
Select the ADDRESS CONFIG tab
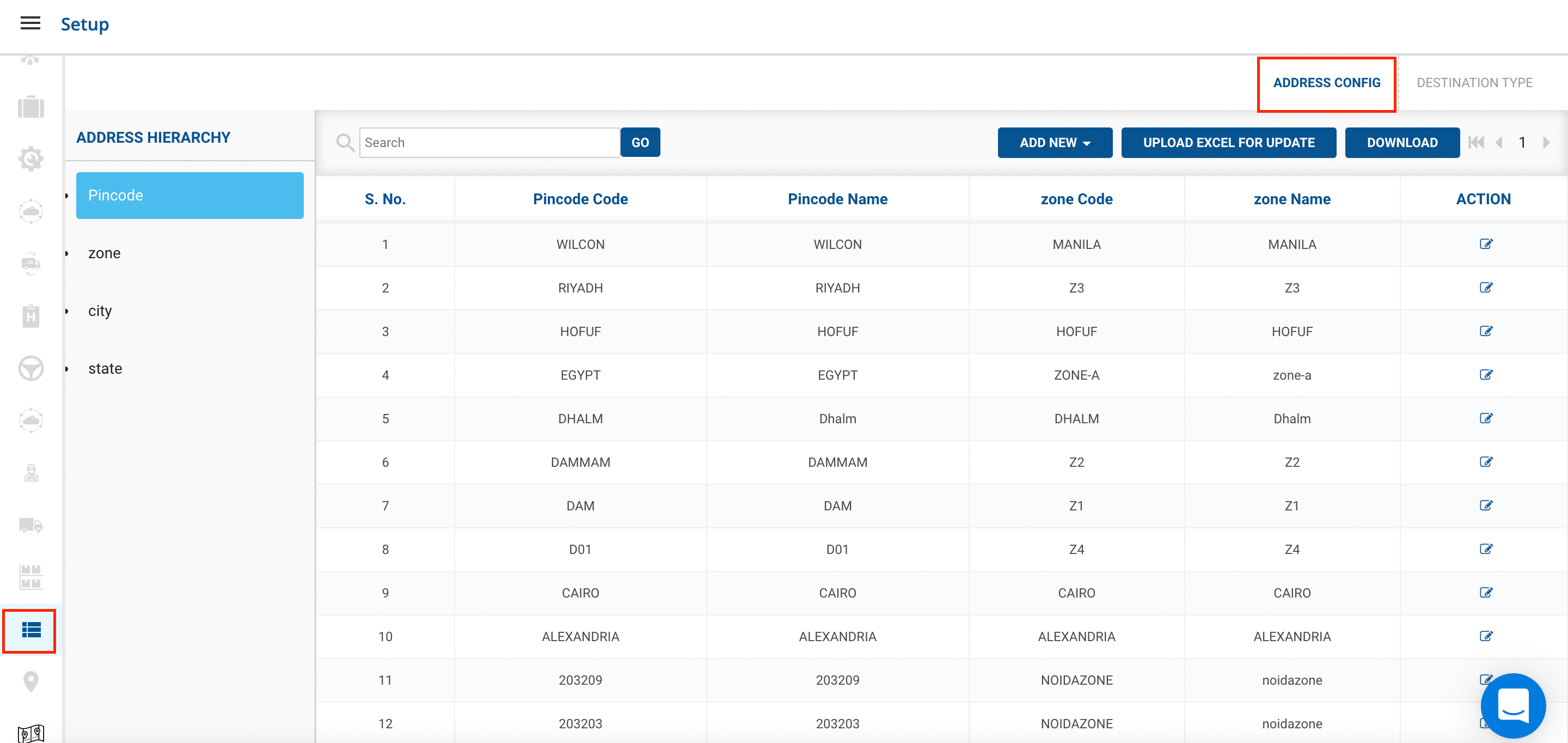click(1326, 83)
